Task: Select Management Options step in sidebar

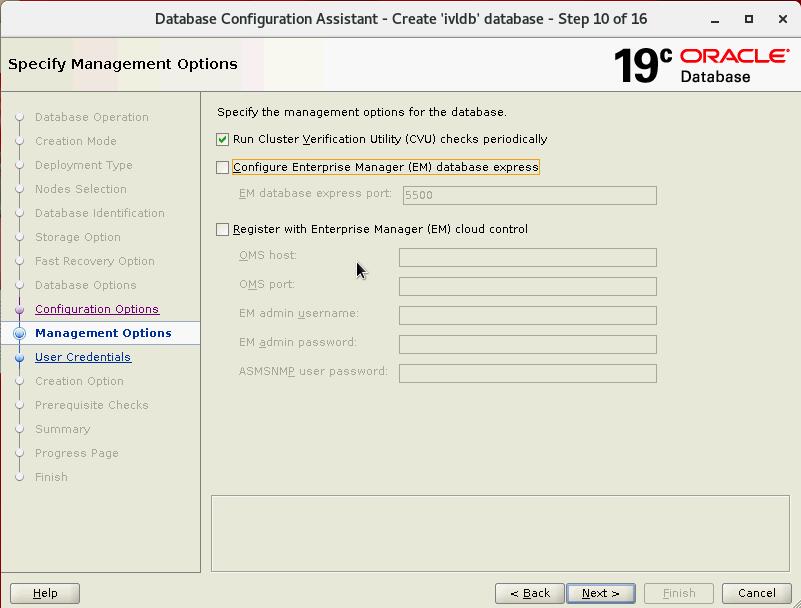Action: 103,334
